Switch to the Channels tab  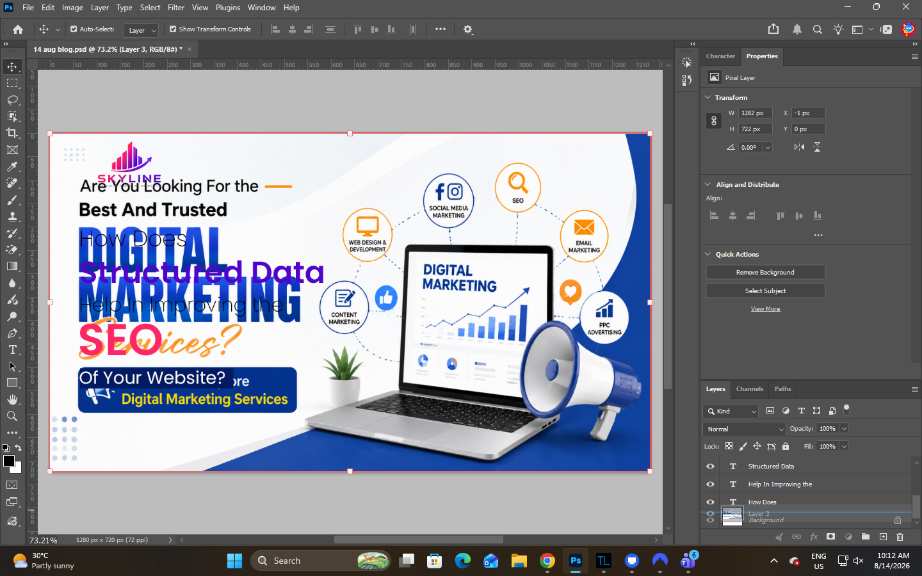[x=750, y=389]
